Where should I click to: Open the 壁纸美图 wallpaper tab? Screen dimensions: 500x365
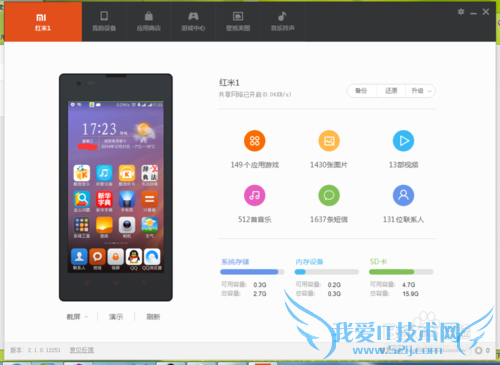(238, 22)
